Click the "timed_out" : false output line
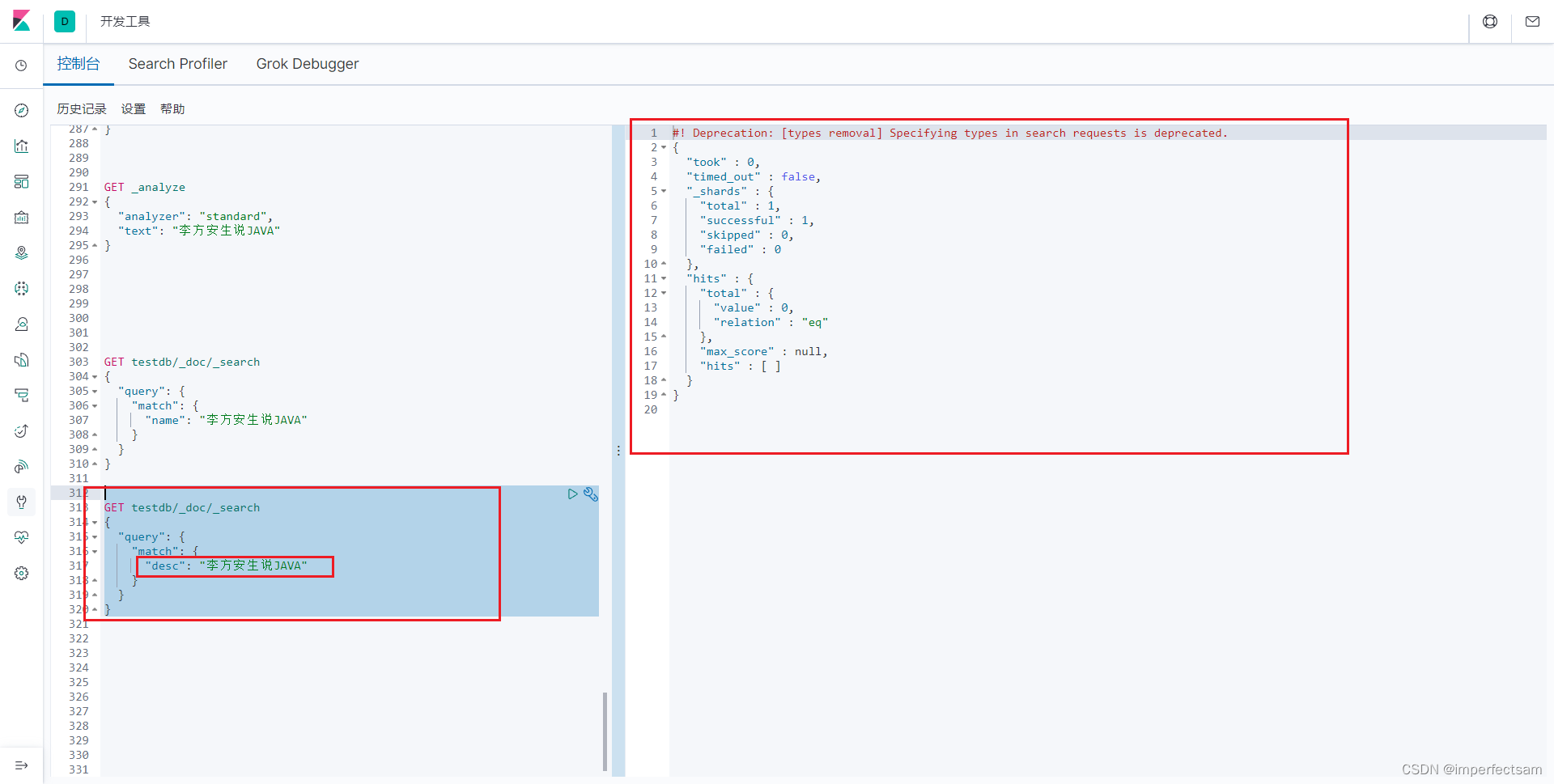Screen dimensions: 1554x784 [754, 177]
